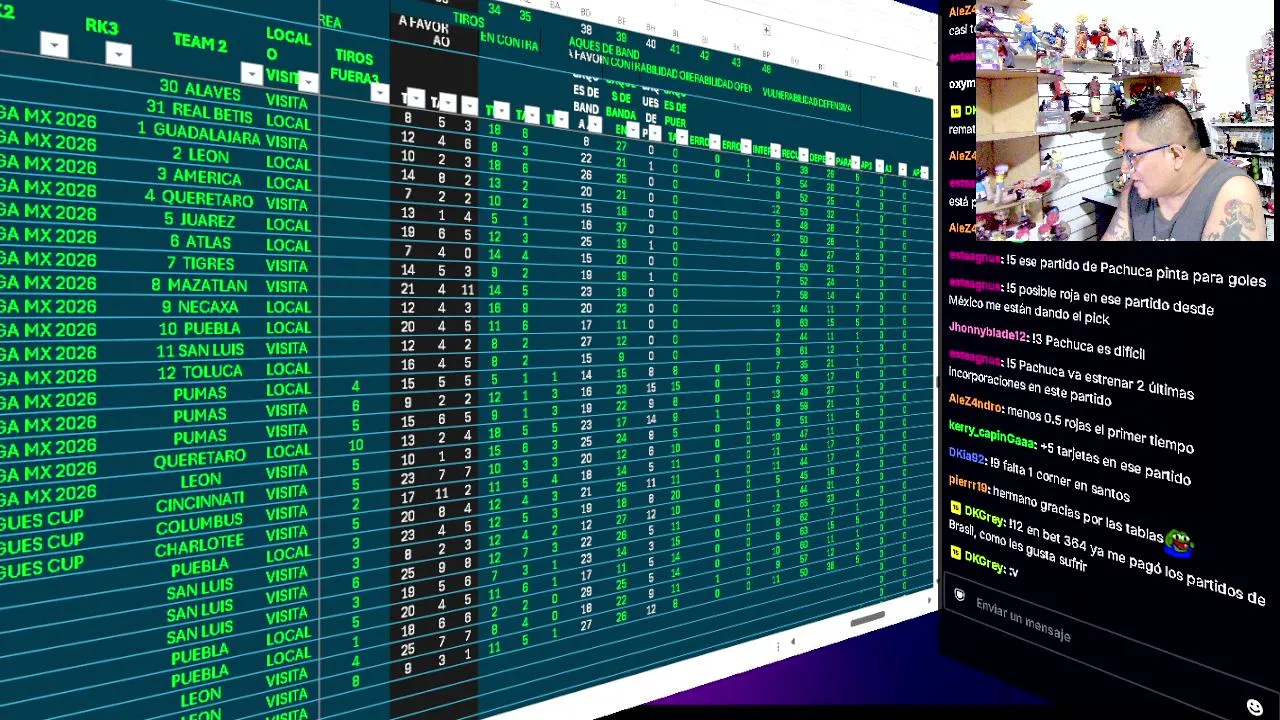Click the streamer webcam feed
This screenshot has width=1280, height=720.
click(x=1125, y=121)
